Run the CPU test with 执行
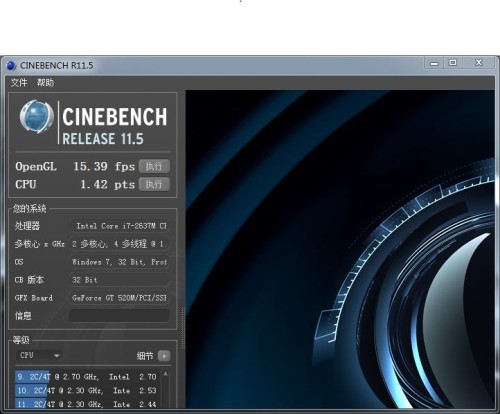500x414 pixels. 154,184
